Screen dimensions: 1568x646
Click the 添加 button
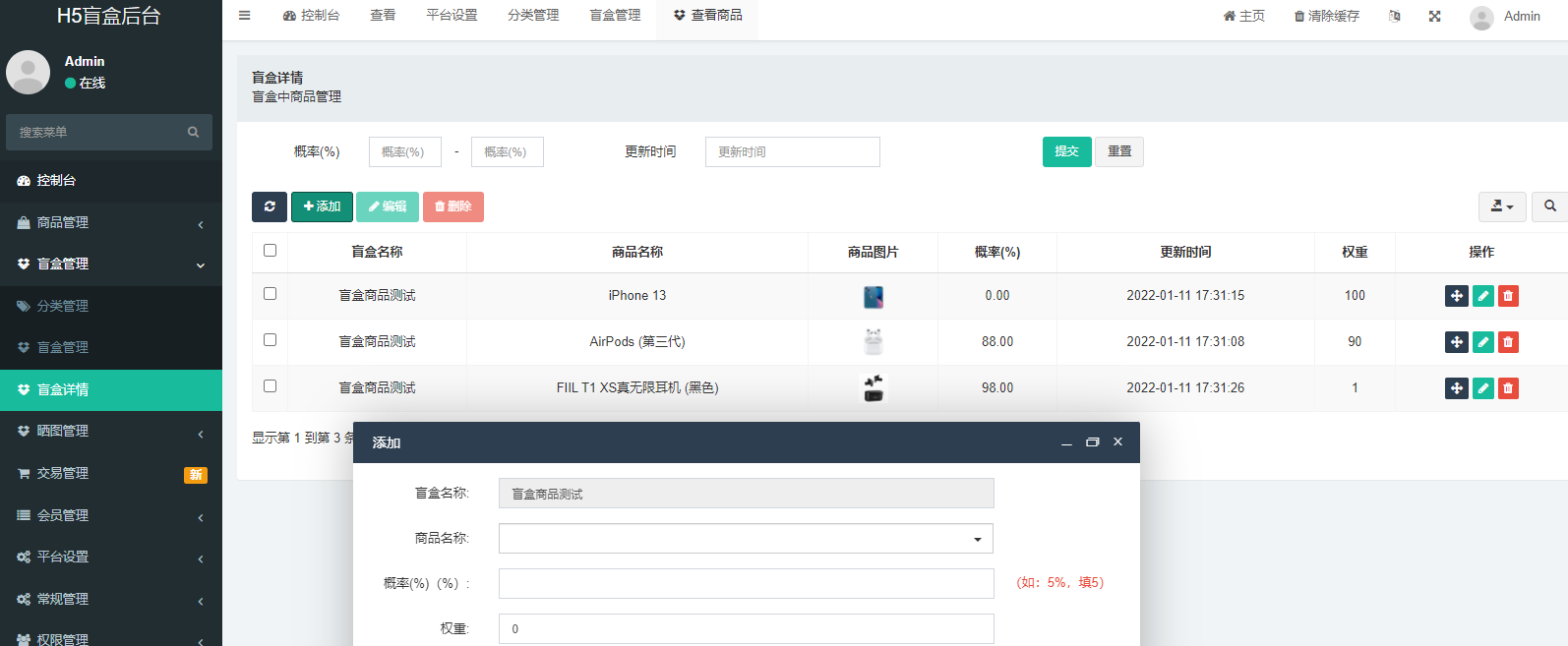[322, 206]
